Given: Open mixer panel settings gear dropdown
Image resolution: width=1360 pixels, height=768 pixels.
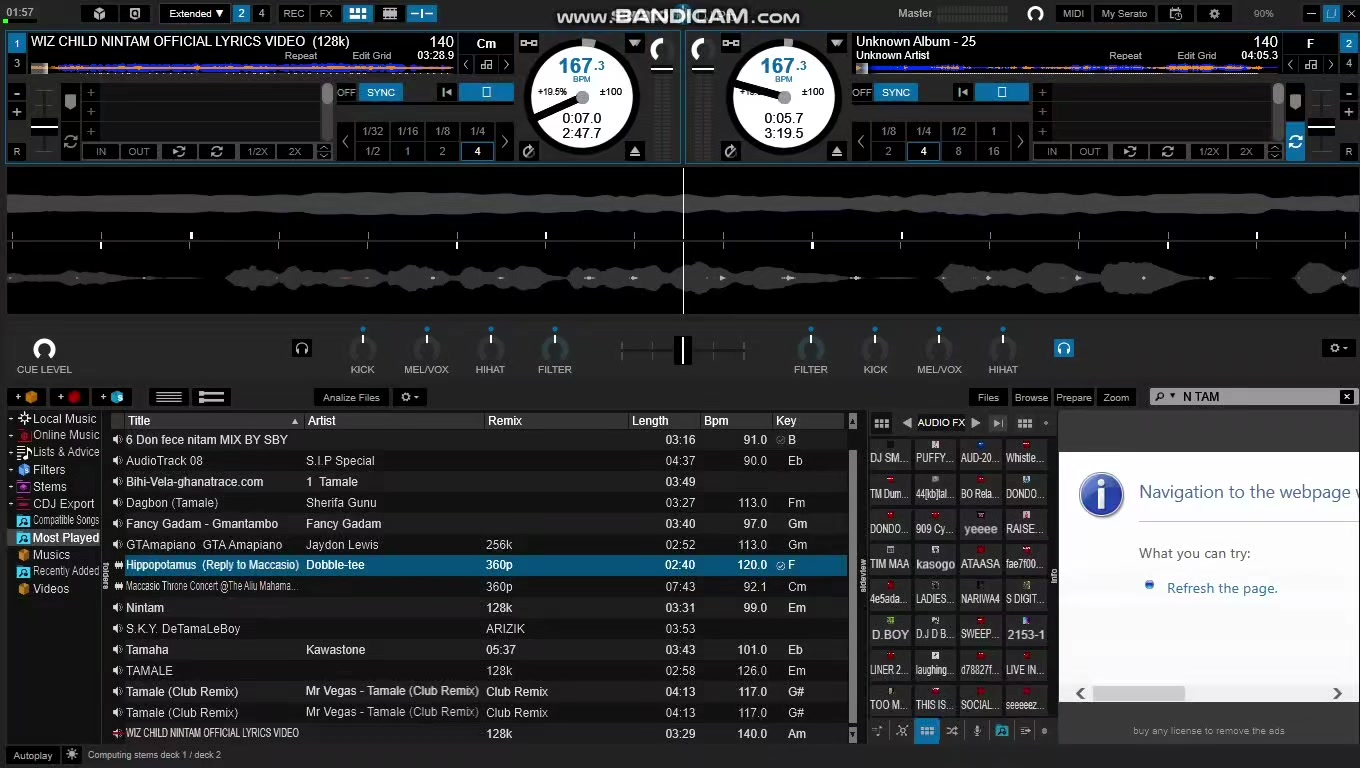Looking at the screenshot, I should point(1337,348).
